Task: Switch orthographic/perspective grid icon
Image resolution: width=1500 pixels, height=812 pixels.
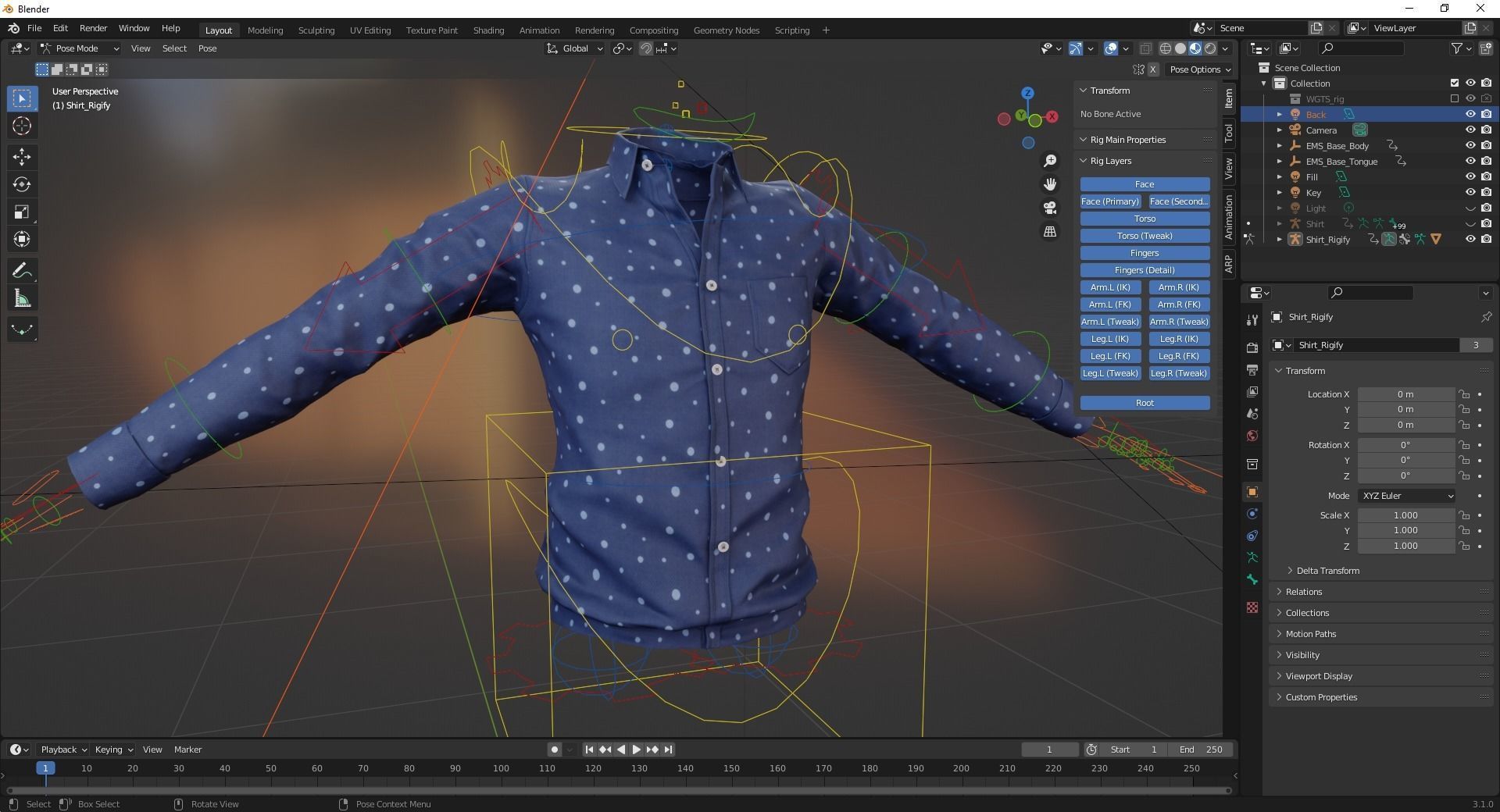Action: point(1050,231)
